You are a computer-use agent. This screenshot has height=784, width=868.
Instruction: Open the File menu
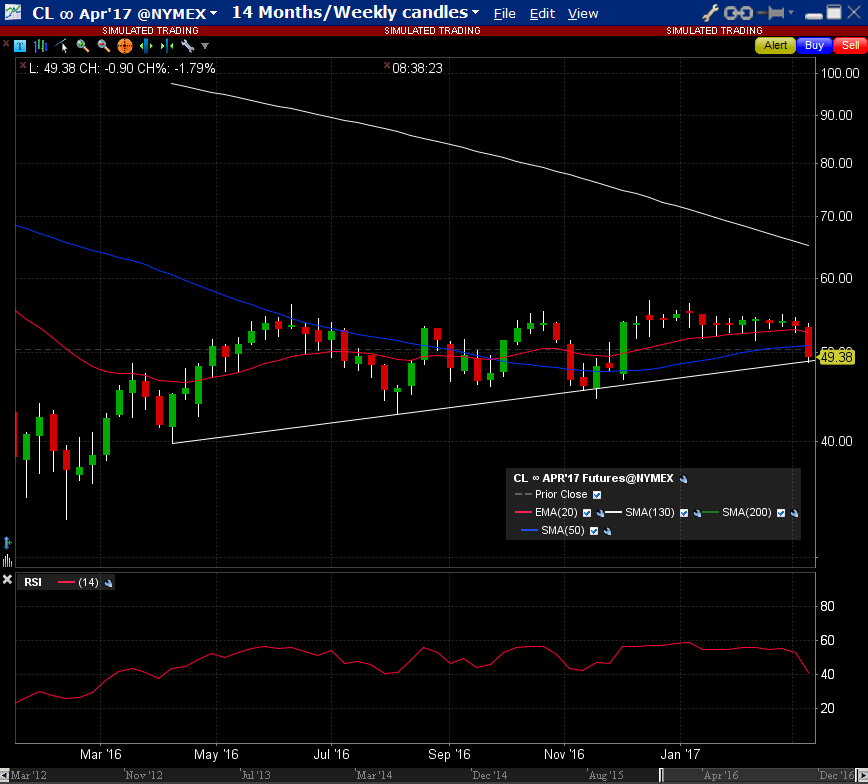[505, 14]
